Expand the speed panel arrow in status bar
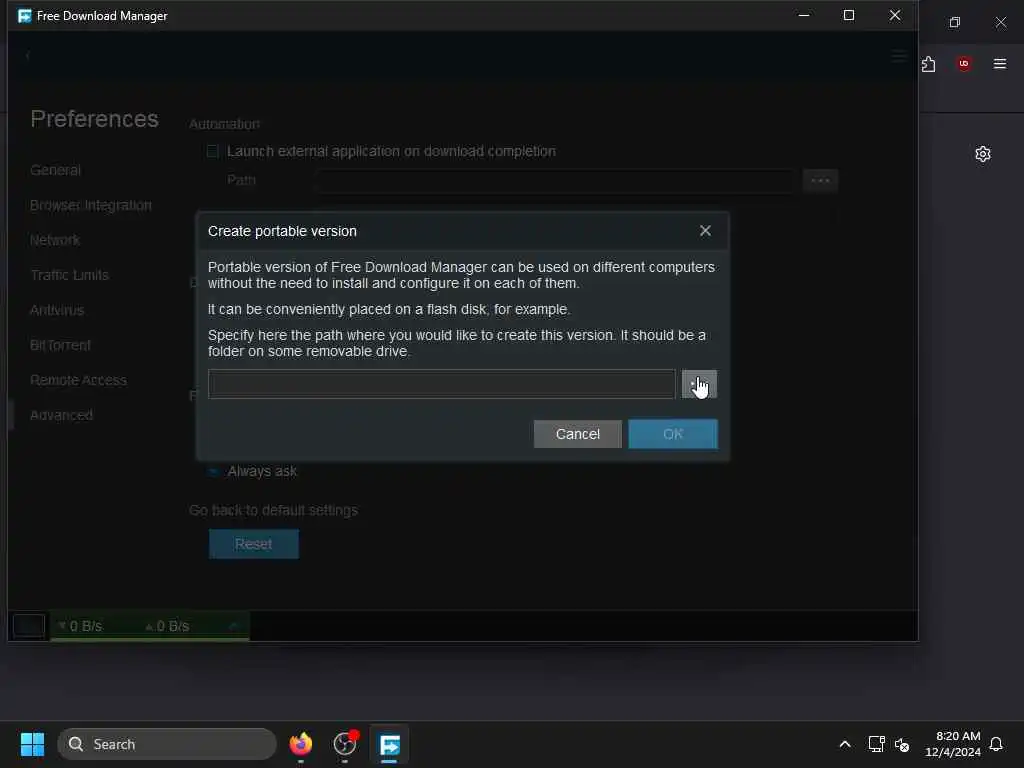This screenshot has height=768, width=1024. 234,626
